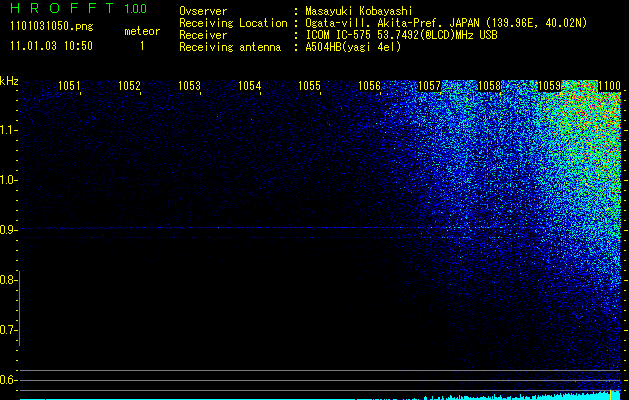This screenshot has height=400, width=629.
Task: Click the 1058 time axis marker
Action: pos(490,86)
